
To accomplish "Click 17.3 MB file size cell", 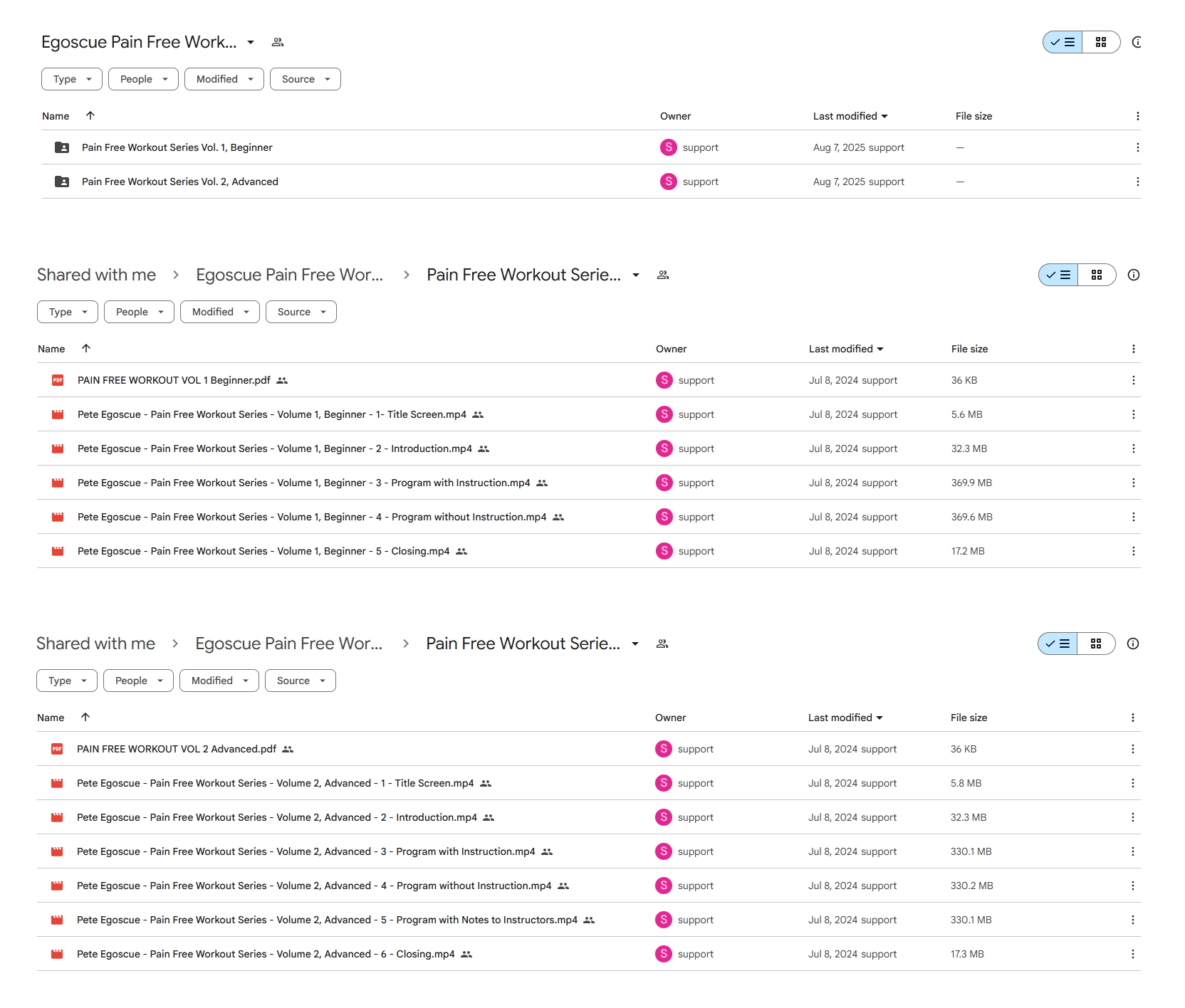I will (x=967, y=954).
